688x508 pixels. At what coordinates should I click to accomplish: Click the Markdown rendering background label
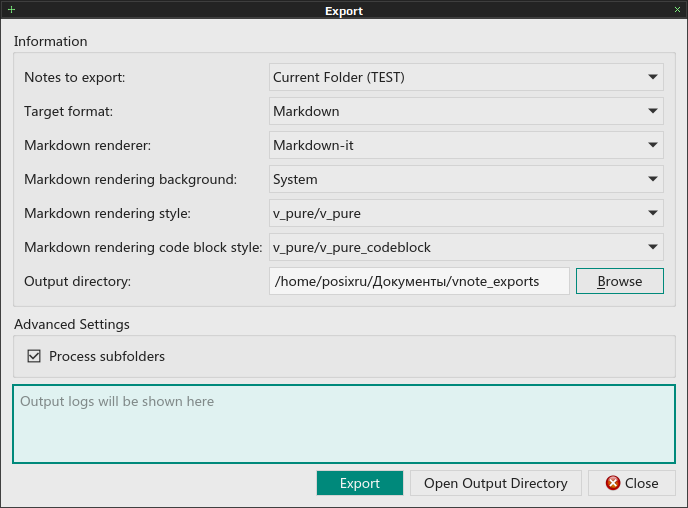[130, 179]
